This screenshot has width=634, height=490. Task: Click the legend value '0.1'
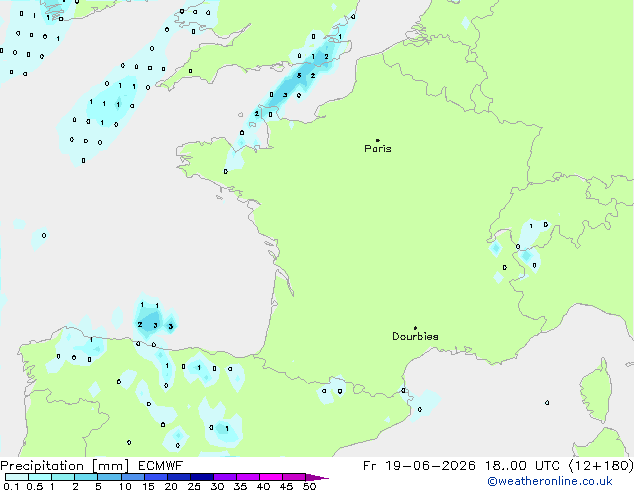11,486
